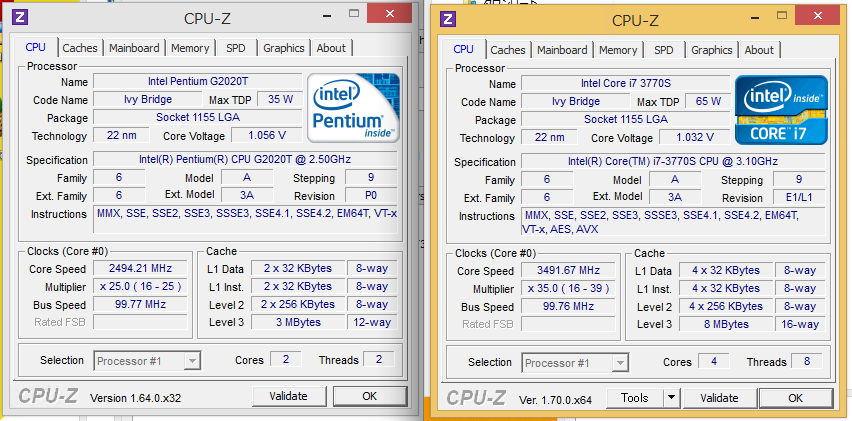The width and height of the screenshot is (852, 421).
Task: Show About tab in right CPU-Z window
Action: [759, 50]
